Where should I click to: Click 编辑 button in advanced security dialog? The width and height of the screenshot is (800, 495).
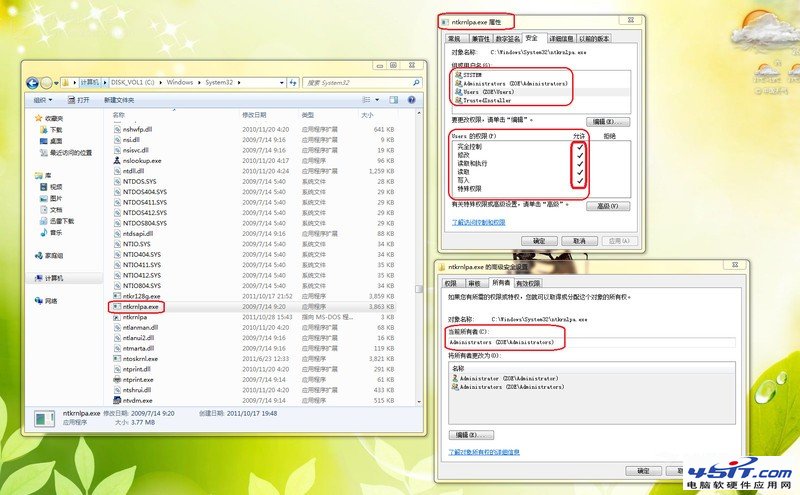471,435
